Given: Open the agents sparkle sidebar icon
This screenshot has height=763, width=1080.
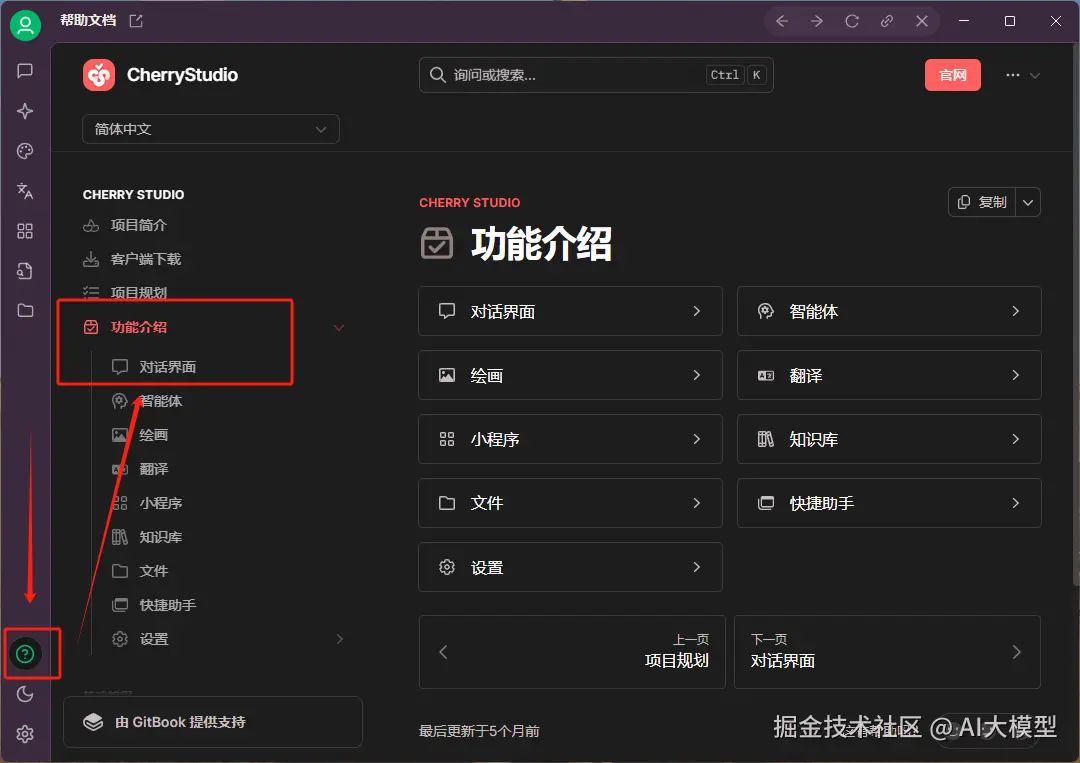Looking at the screenshot, I should (25, 111).
